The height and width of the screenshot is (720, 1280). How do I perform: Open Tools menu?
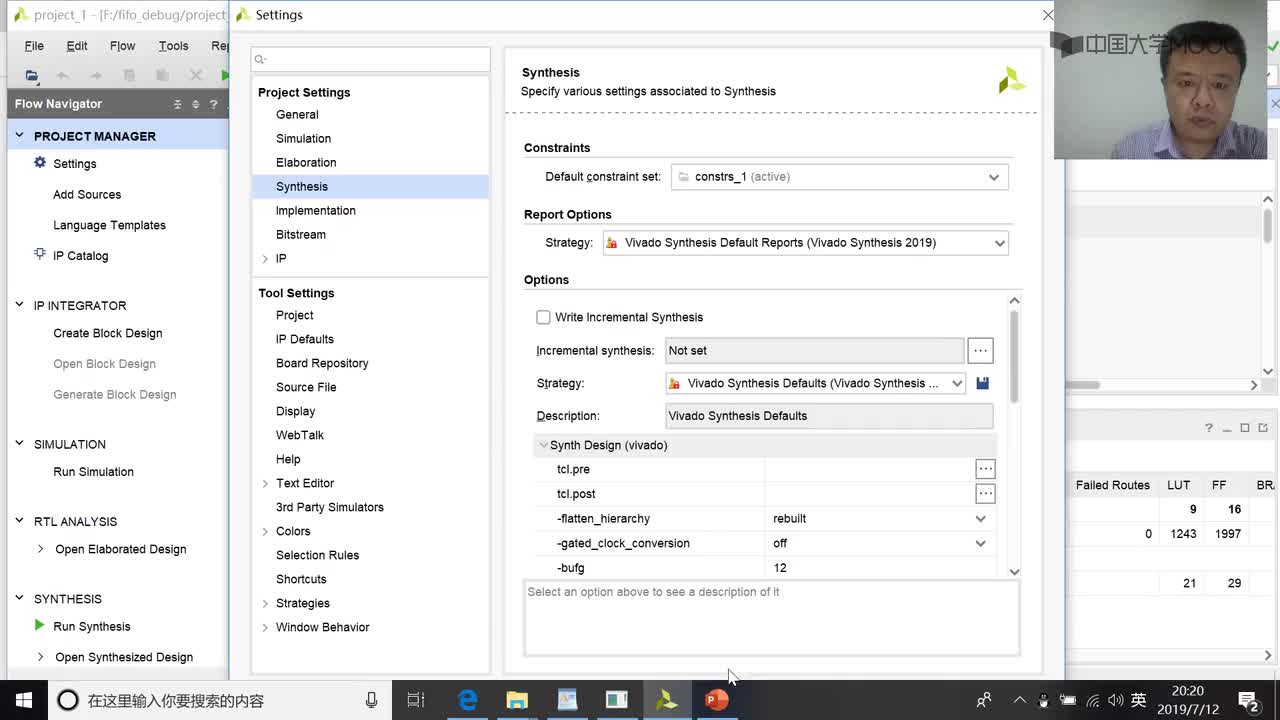[173, 45]
